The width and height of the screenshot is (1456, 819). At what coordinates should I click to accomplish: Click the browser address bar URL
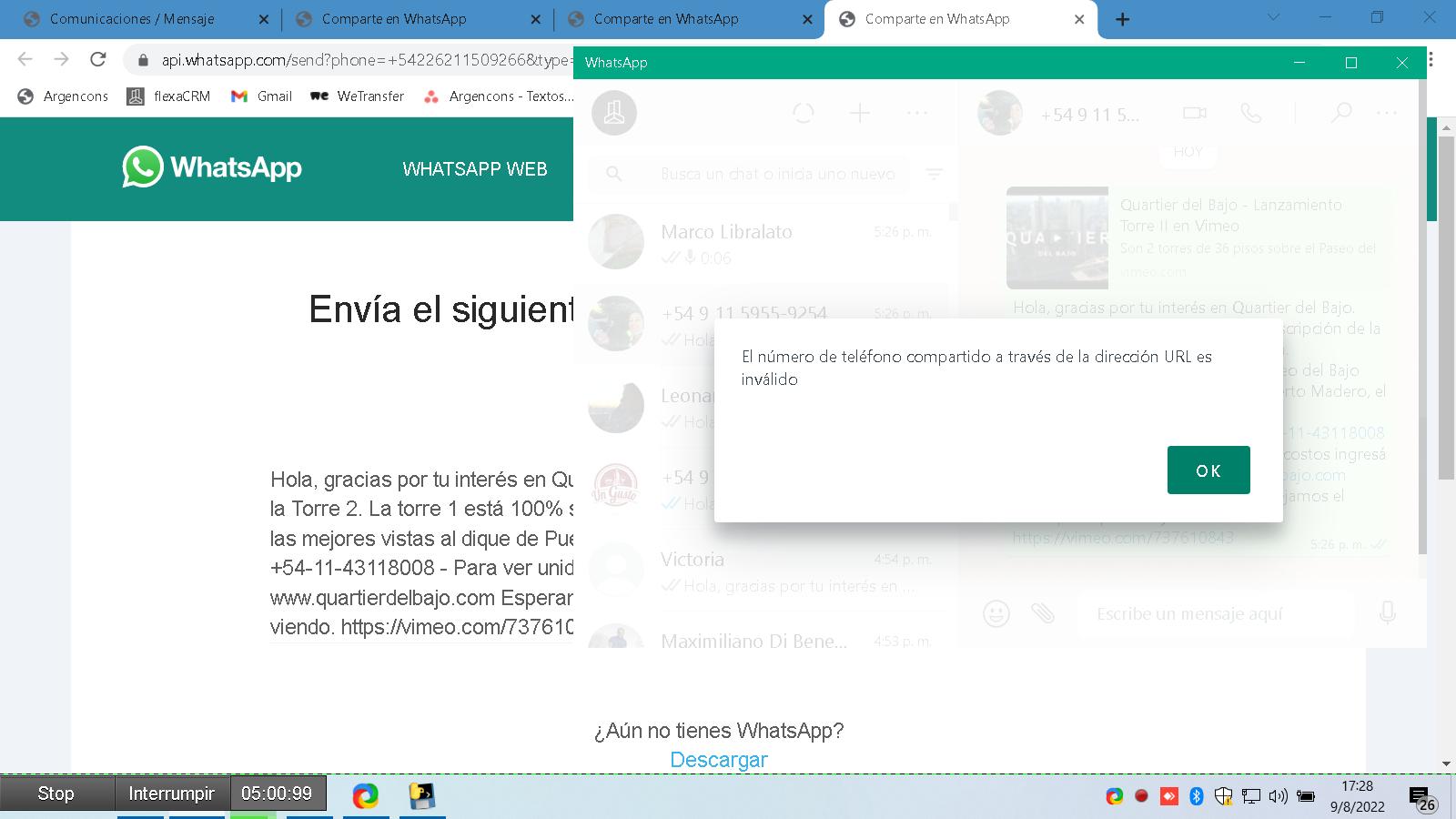point(367,60)
